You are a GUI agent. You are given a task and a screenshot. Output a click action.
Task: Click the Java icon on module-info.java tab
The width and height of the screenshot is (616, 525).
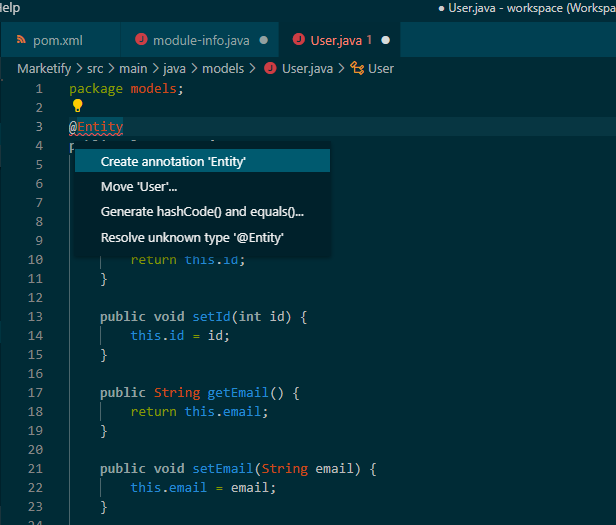[x=141, y=39]
